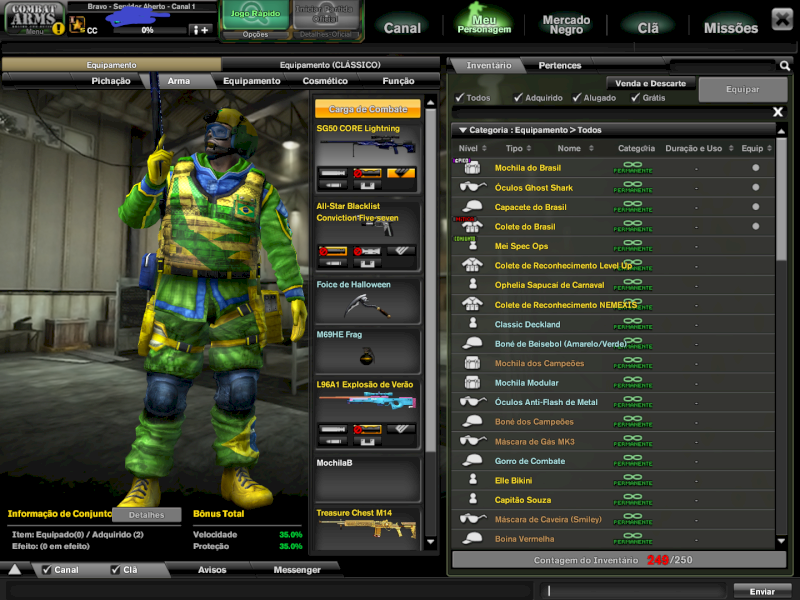Select the Colete do Brasil vest icon
This screenshot has width=800, height=600.
472,226
